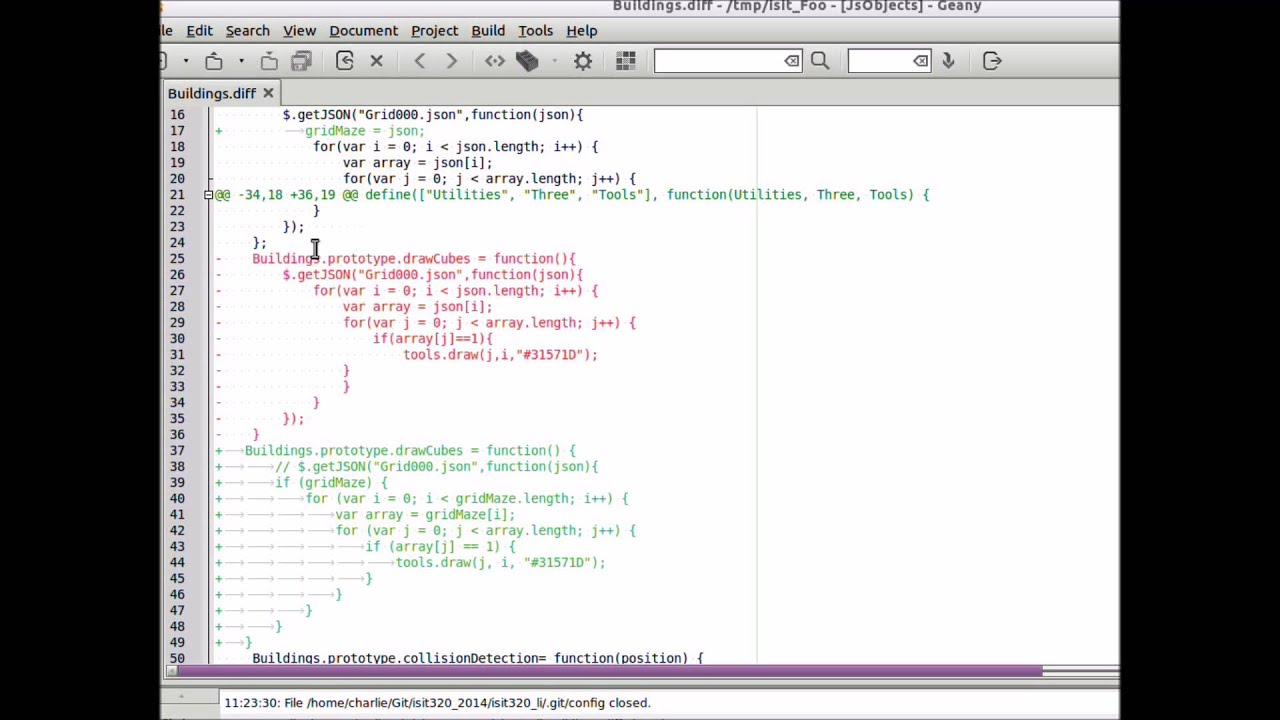Click removed 'if(array[j]==1){' on line 30
This screenshot has height=720, width=1280.
coord(433,339)
